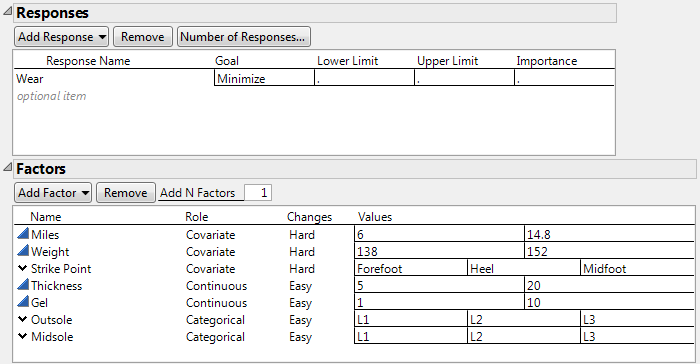
Task: Click the Miles continuous factor icon
Action: click(23, 234)
